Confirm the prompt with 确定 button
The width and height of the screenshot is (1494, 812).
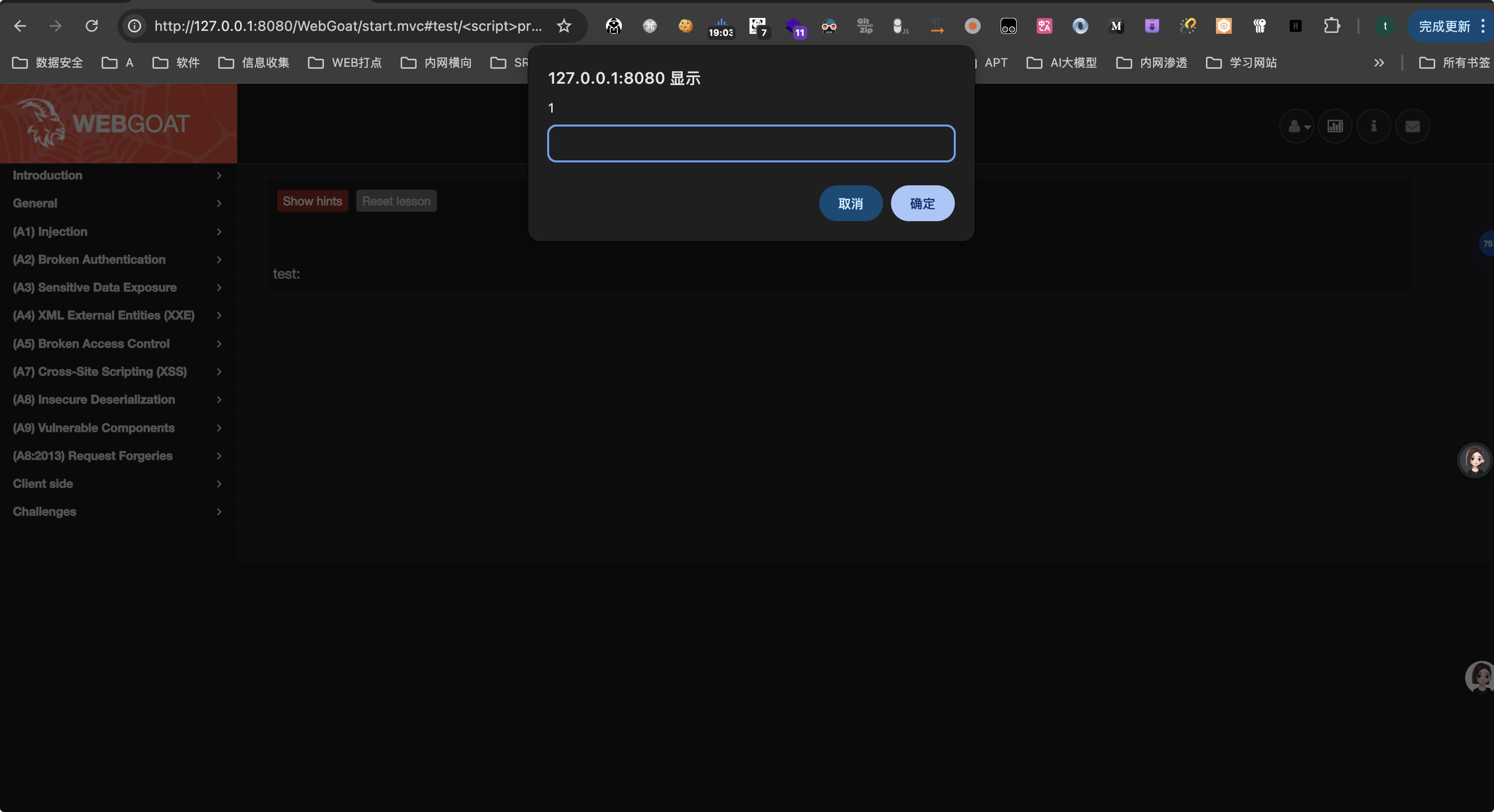922,203
